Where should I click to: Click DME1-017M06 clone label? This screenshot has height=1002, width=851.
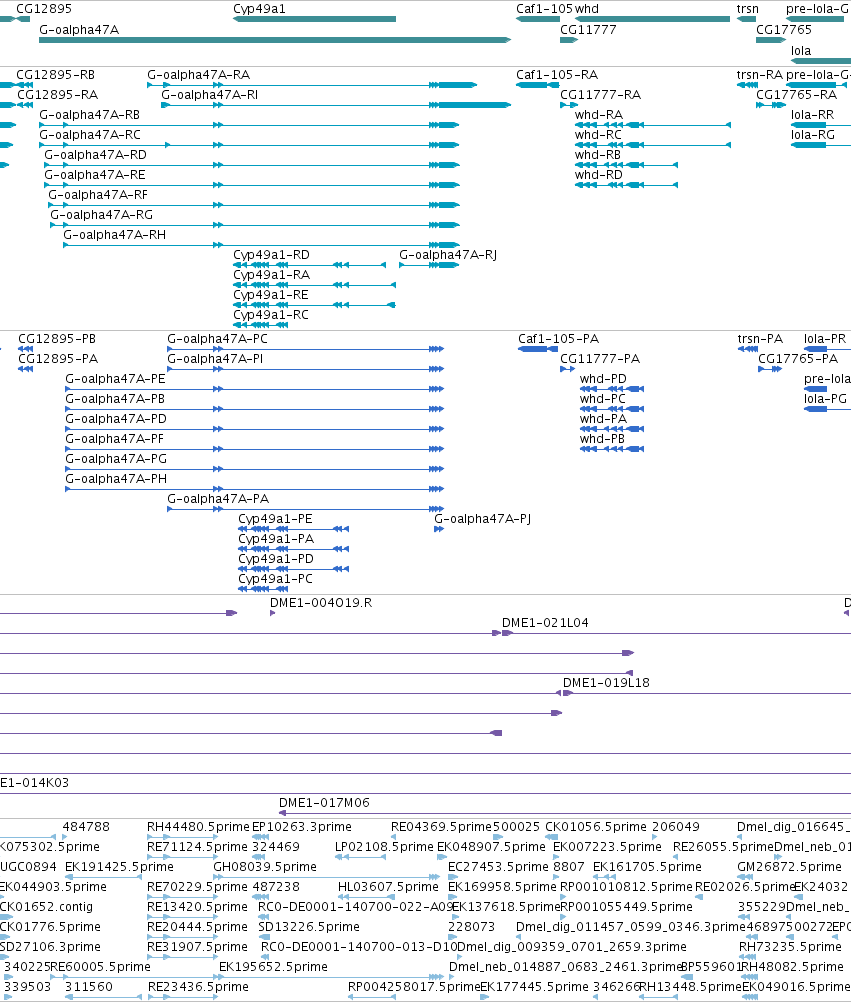(x=325, y=803)
